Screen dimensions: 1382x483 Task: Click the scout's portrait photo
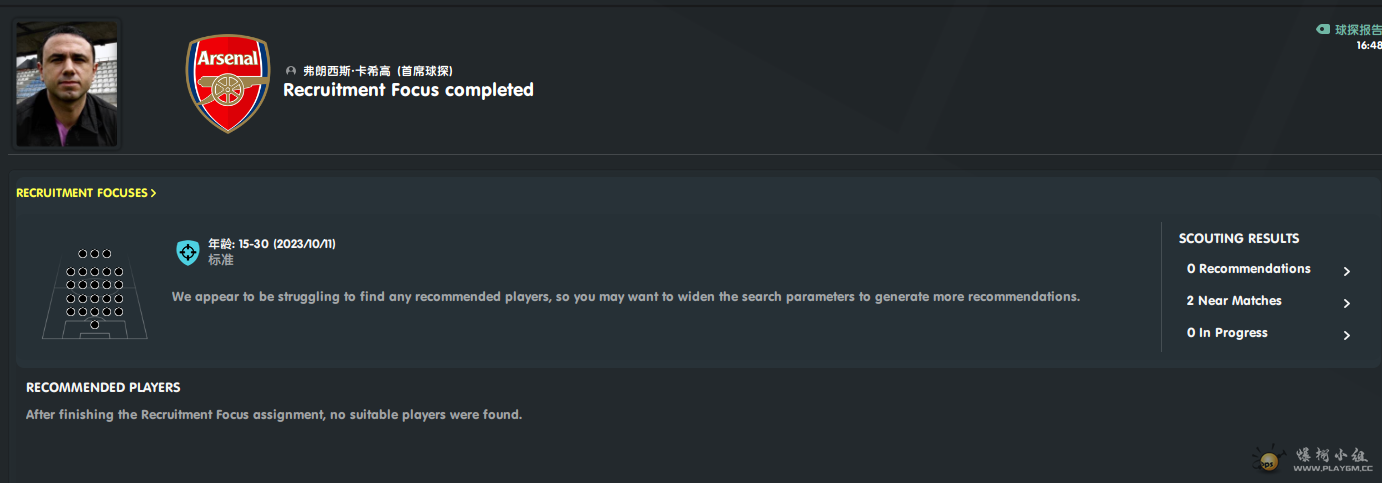click(x=67, y=84)
